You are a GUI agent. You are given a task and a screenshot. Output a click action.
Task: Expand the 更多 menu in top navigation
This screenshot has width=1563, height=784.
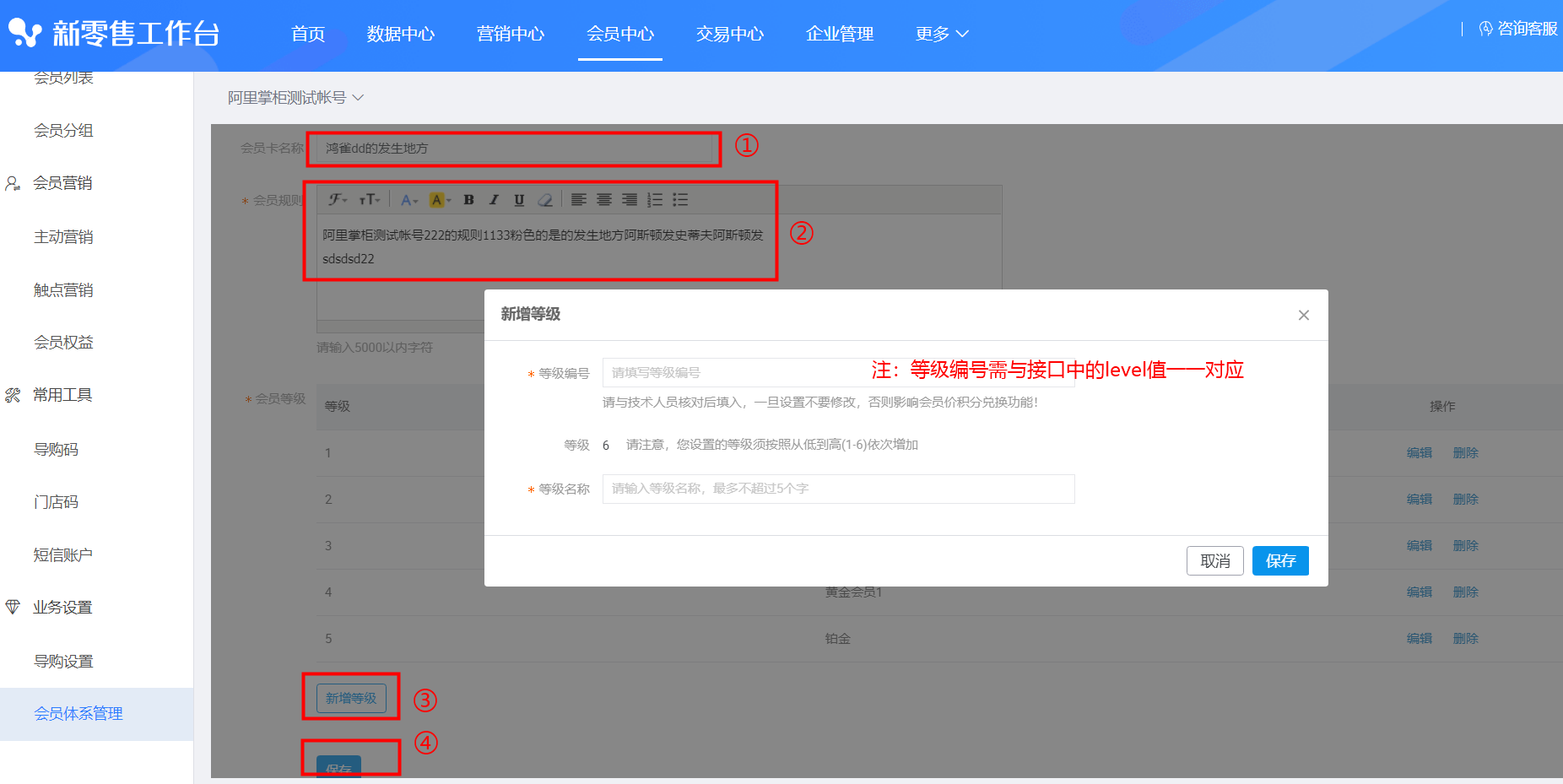[942, 34]
